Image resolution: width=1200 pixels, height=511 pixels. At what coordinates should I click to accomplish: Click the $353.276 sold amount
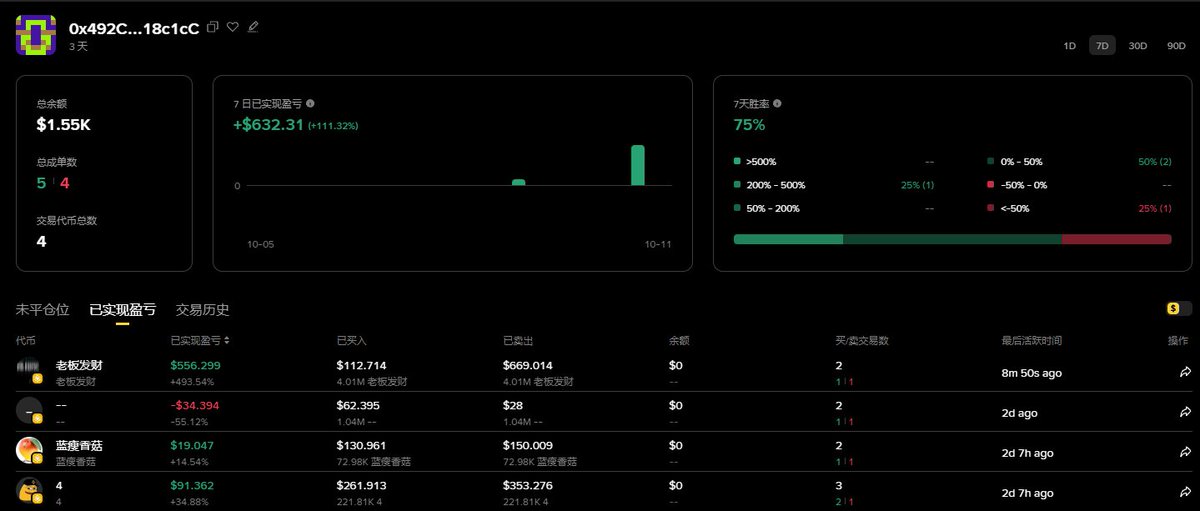coord(528,485)
